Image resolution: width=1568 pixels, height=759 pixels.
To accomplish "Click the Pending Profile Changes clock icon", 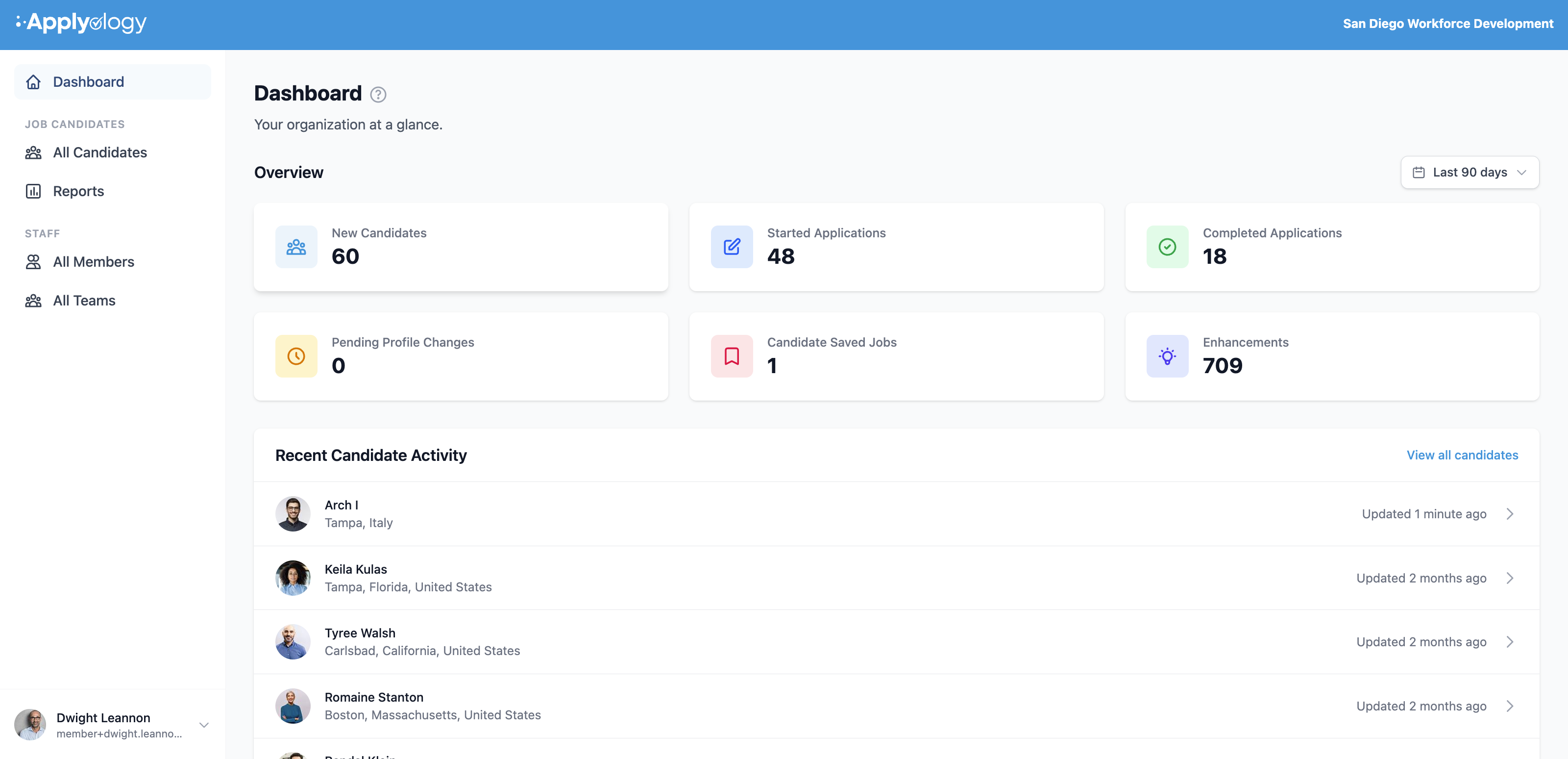I will click(x=296, y=356).
